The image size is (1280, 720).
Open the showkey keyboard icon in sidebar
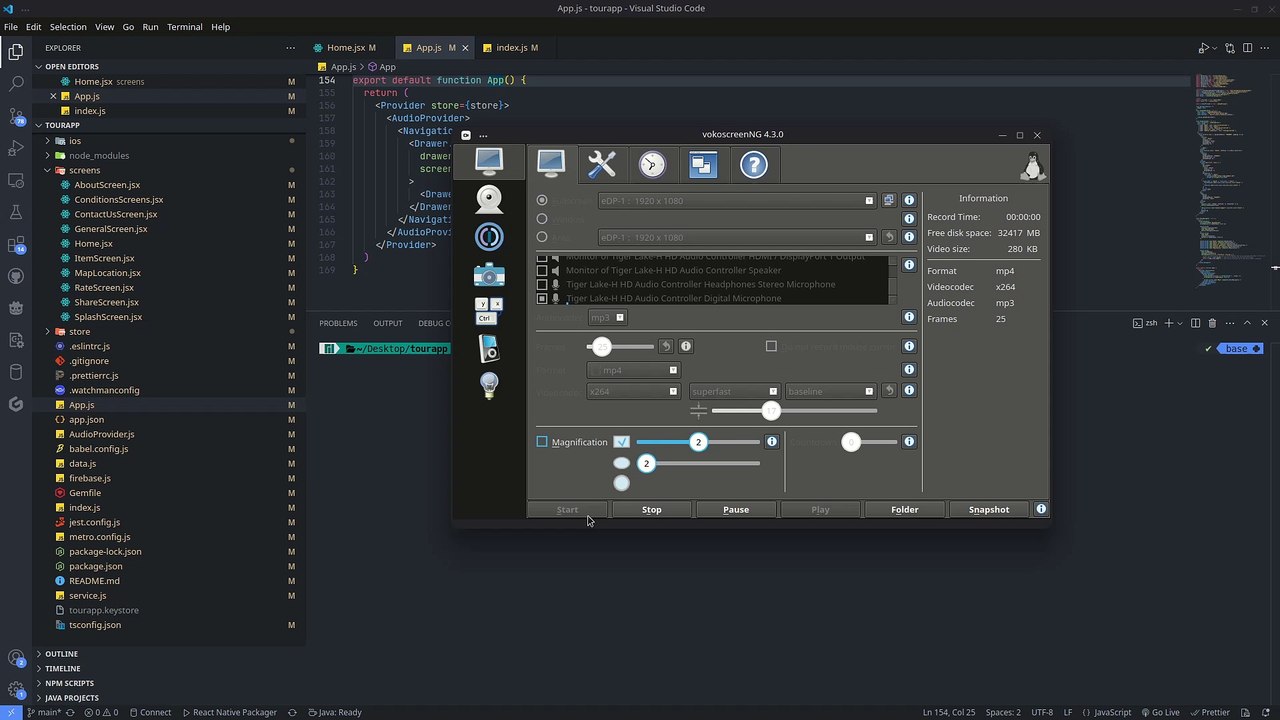tap(489, 310)
